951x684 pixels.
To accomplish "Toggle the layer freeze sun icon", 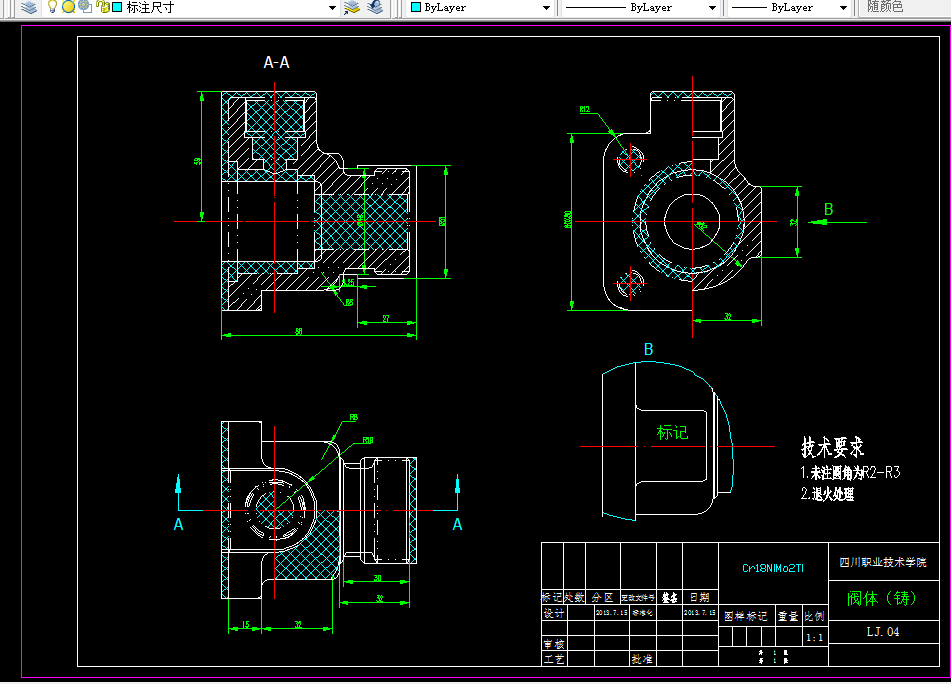I will click(69, 7).
